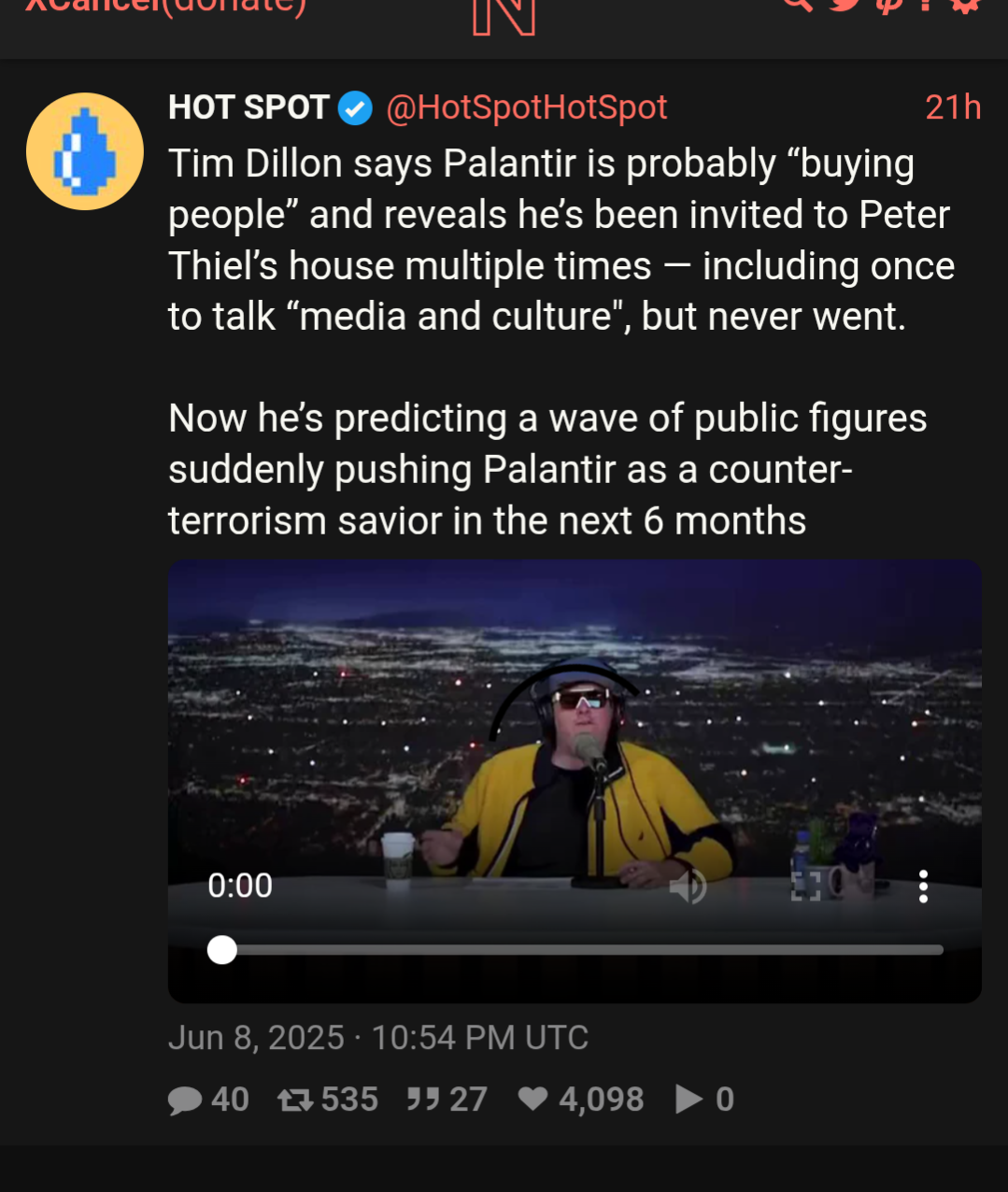Open the @HotSpotHotSpot handle link
The width and height of the screenshot is (1008, 1192).
tap(526, 107)
